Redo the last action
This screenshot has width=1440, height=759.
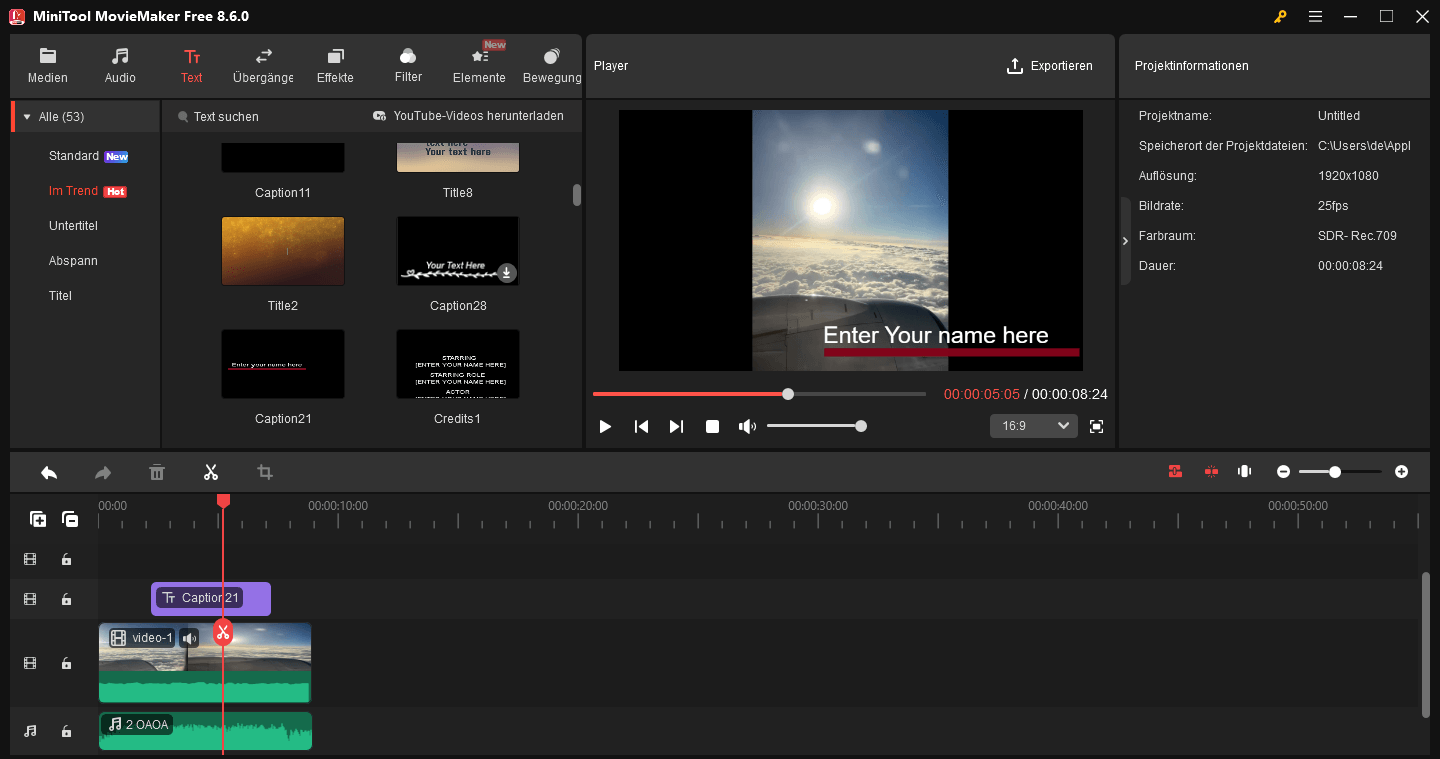[103, 471]
